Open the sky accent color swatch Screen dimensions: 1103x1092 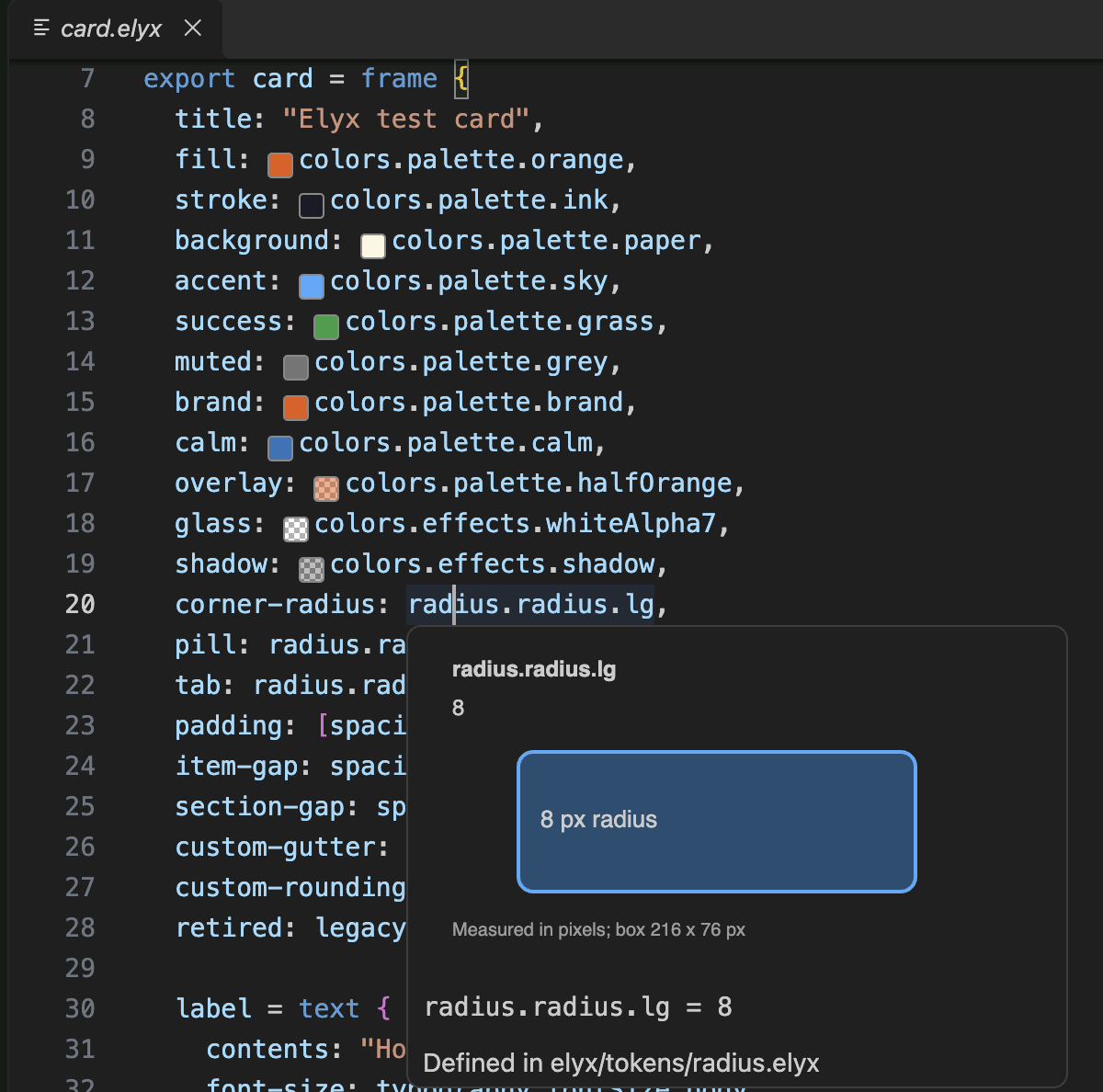(312, 286)
